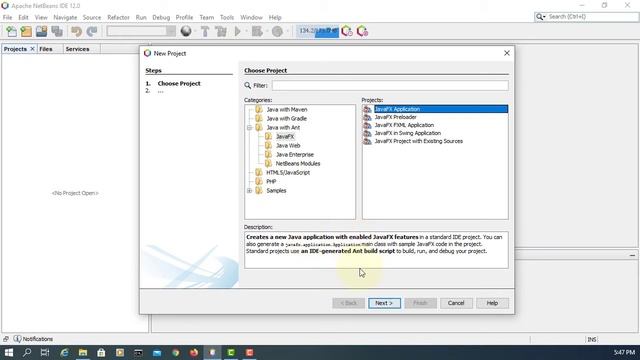Select JavaFX in Swing Application project type
Viewport: 640px width, 360px height.
coord(408,133)
